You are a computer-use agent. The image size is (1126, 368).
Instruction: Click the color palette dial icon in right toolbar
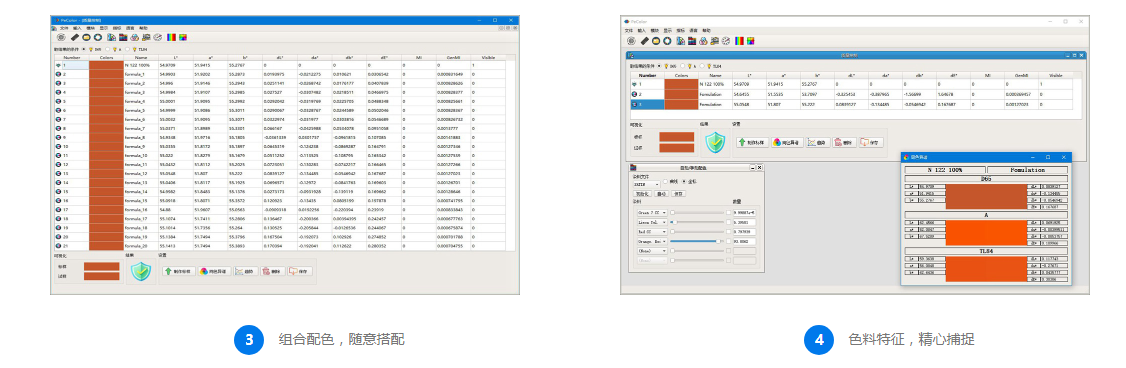(x=726, y=41)
